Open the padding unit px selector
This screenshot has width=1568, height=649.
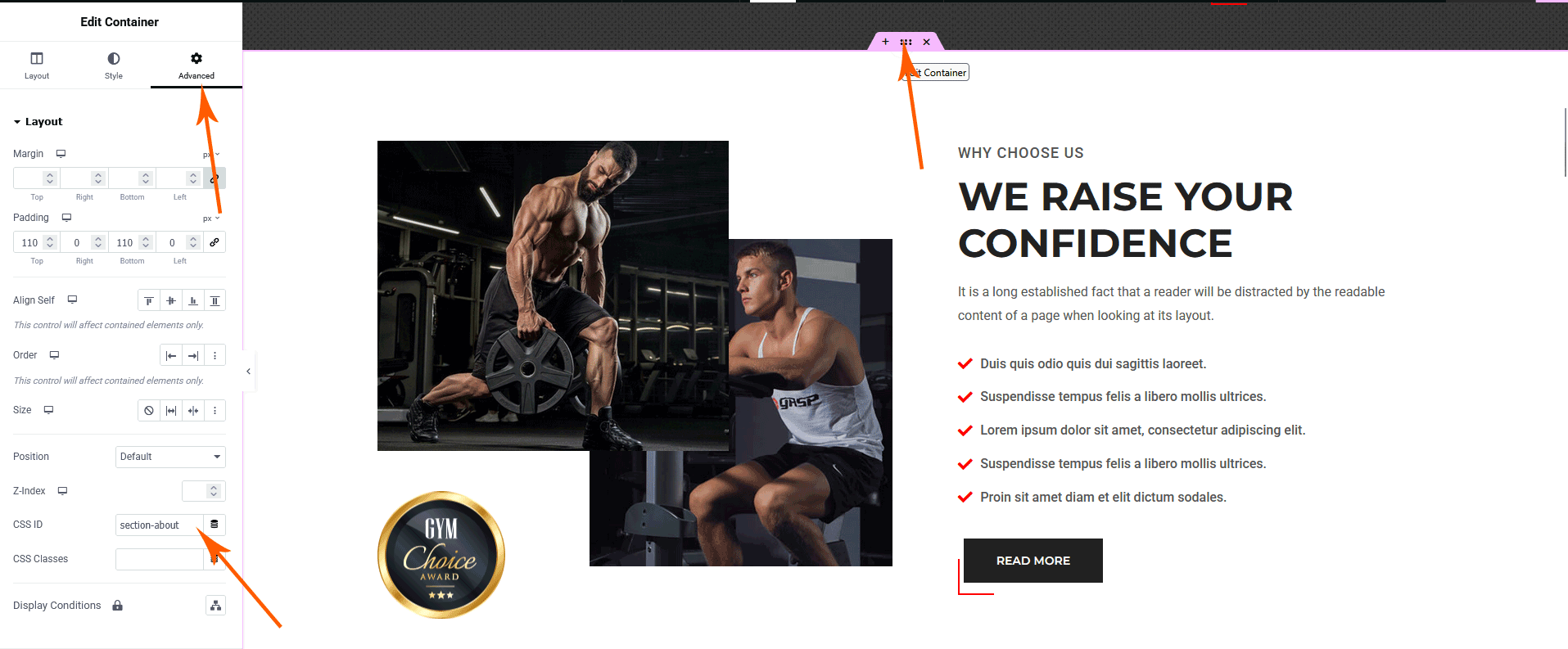211,219
